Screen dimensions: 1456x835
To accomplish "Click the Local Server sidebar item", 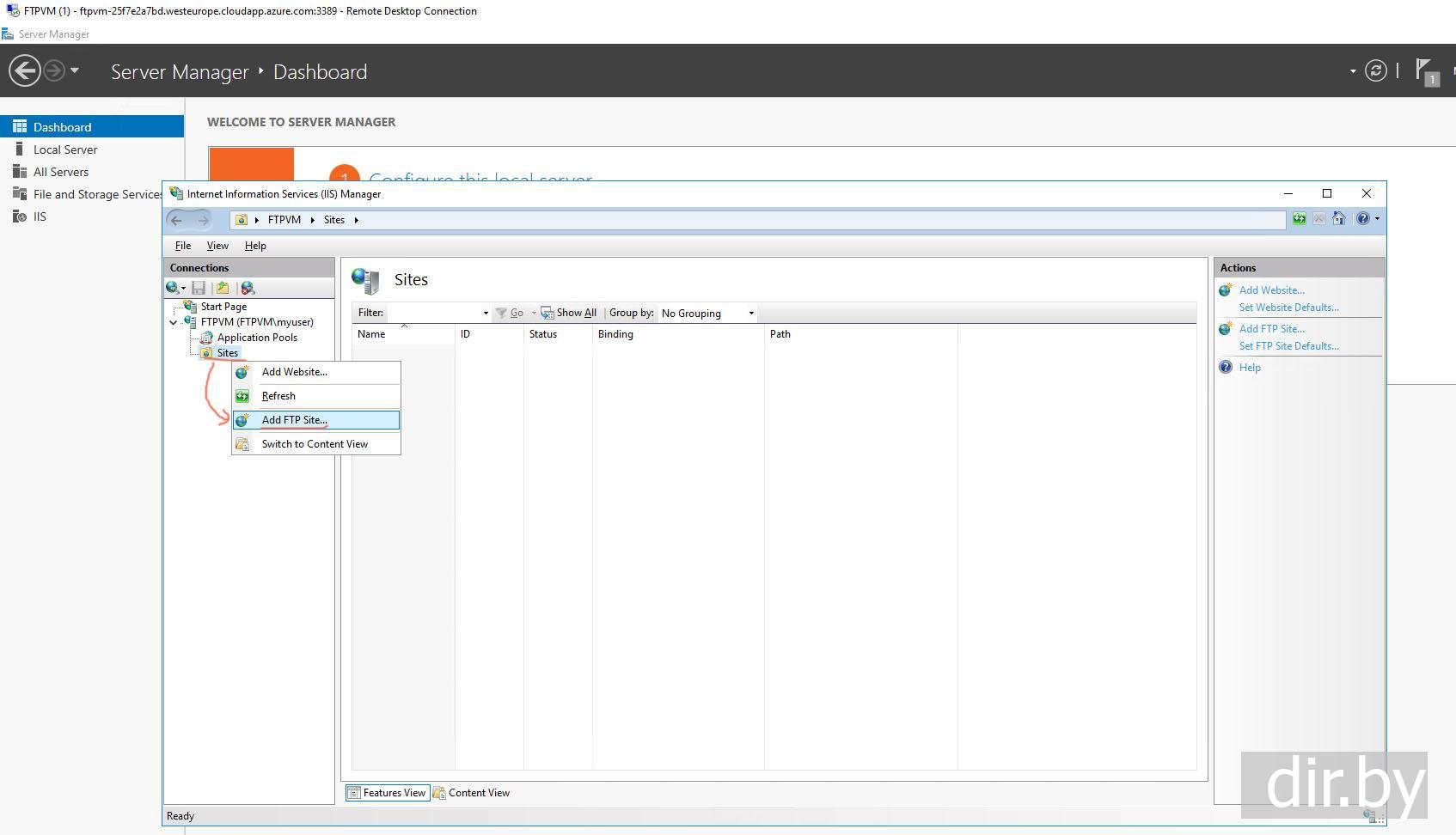I will (65, 149).
